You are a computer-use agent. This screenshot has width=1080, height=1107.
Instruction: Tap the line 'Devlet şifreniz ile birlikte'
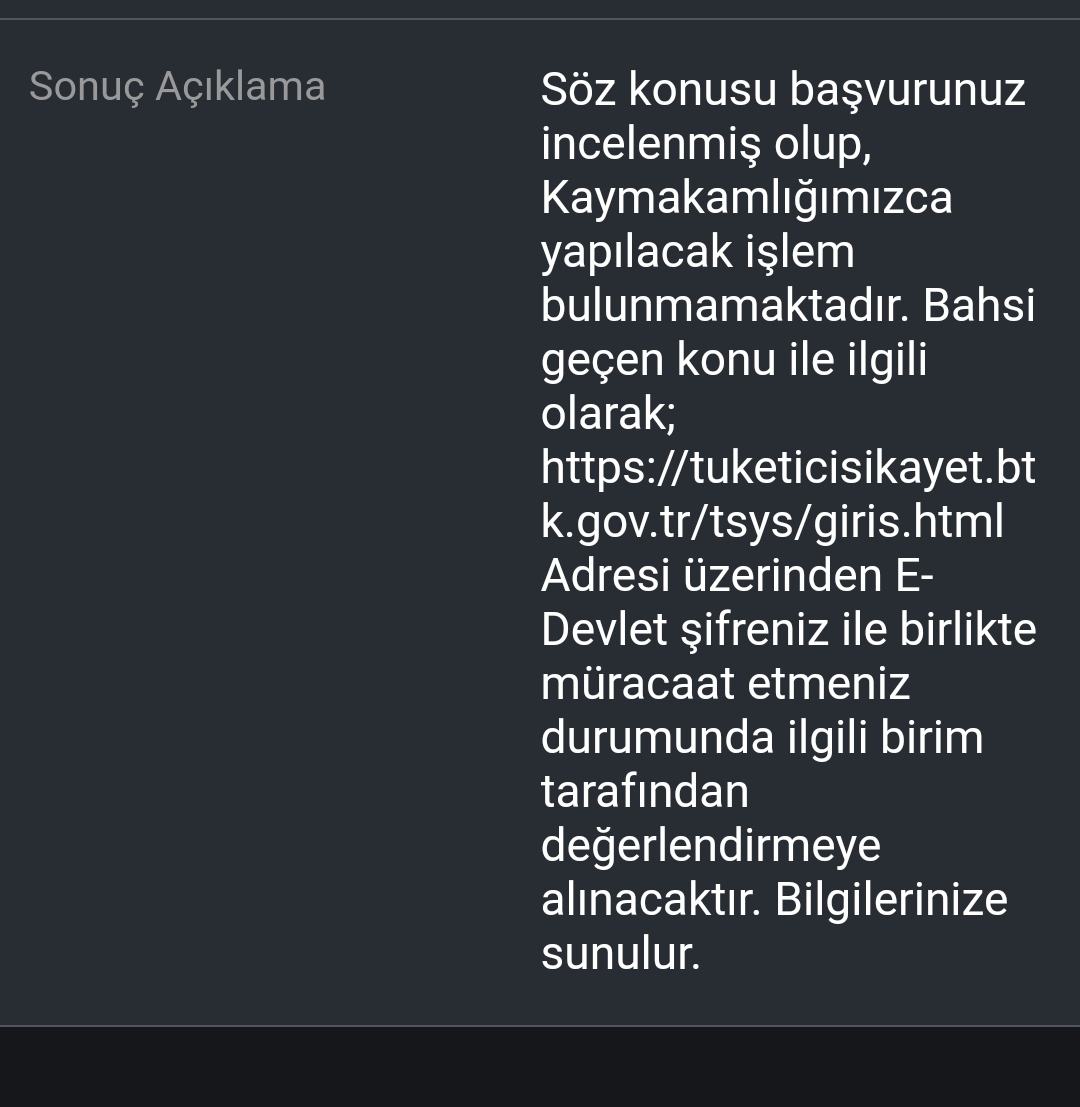tap(788, 630)
